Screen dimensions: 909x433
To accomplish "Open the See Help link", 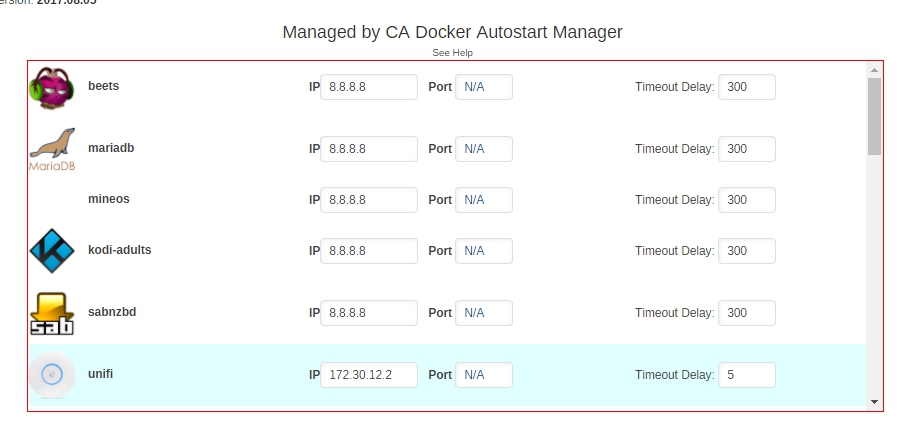I will point(452,53).
